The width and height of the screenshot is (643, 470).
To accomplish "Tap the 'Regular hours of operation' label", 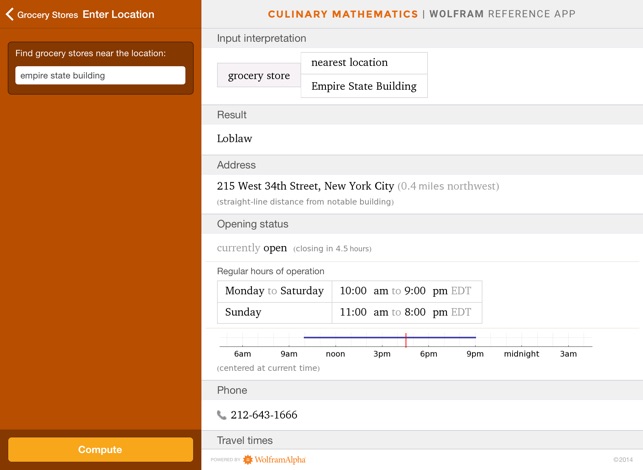I will (x=271, y=271).
